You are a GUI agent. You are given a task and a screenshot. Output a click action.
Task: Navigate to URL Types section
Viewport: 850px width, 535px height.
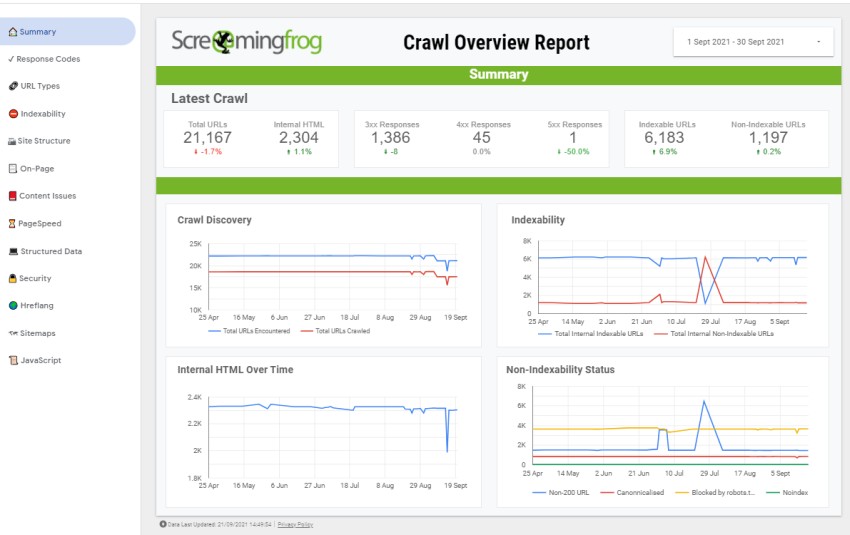pos(40,86)
